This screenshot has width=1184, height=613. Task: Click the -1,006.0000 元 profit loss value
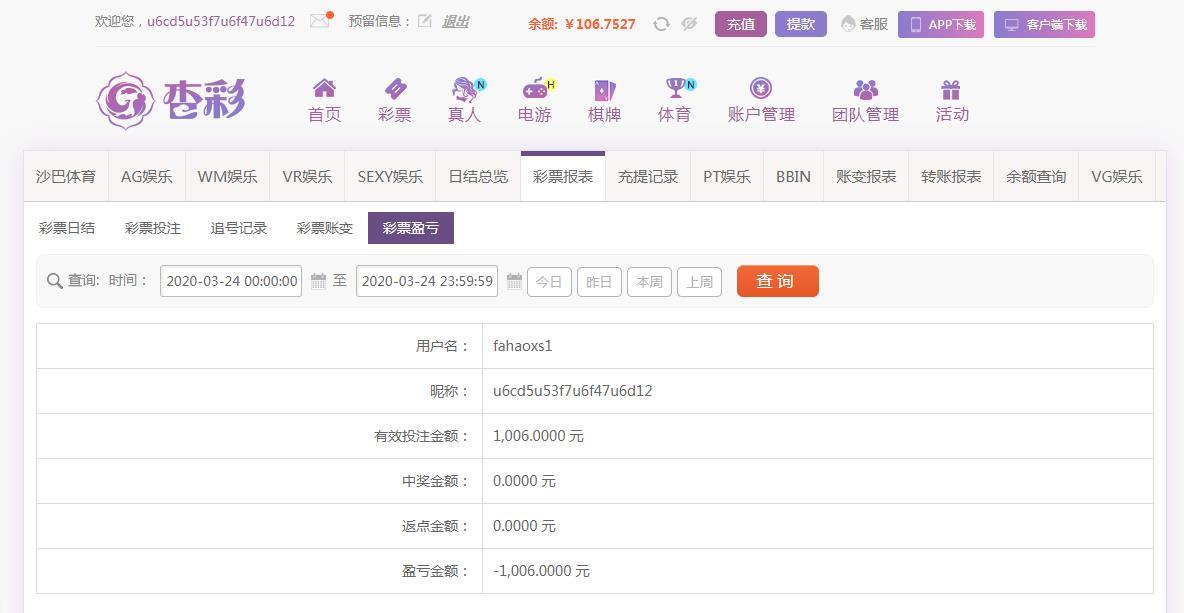tap(541, 571)
